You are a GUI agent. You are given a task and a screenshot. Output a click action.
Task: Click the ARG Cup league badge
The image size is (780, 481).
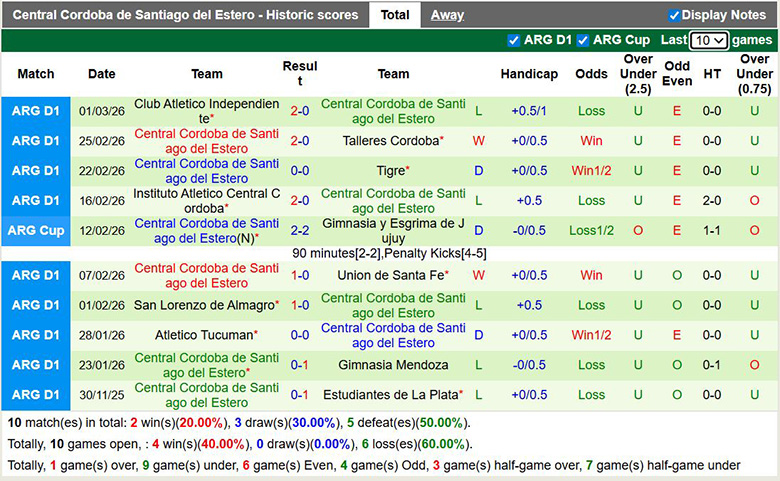pyautogui.click(x=36, y=231)
